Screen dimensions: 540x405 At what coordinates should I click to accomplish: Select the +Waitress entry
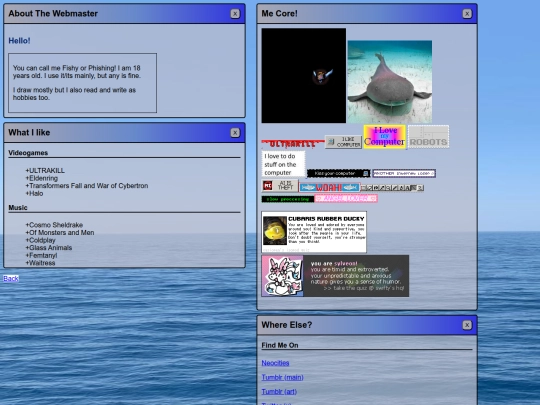pos(40,263)
